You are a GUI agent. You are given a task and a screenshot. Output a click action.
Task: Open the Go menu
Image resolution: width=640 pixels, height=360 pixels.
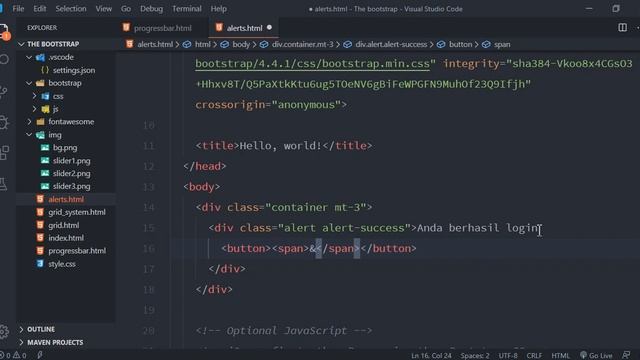[126, 9]
